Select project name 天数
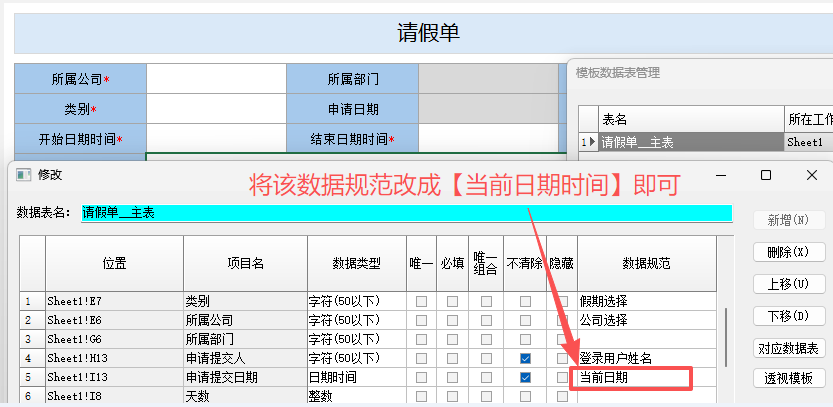 click(x=245, y=396)
